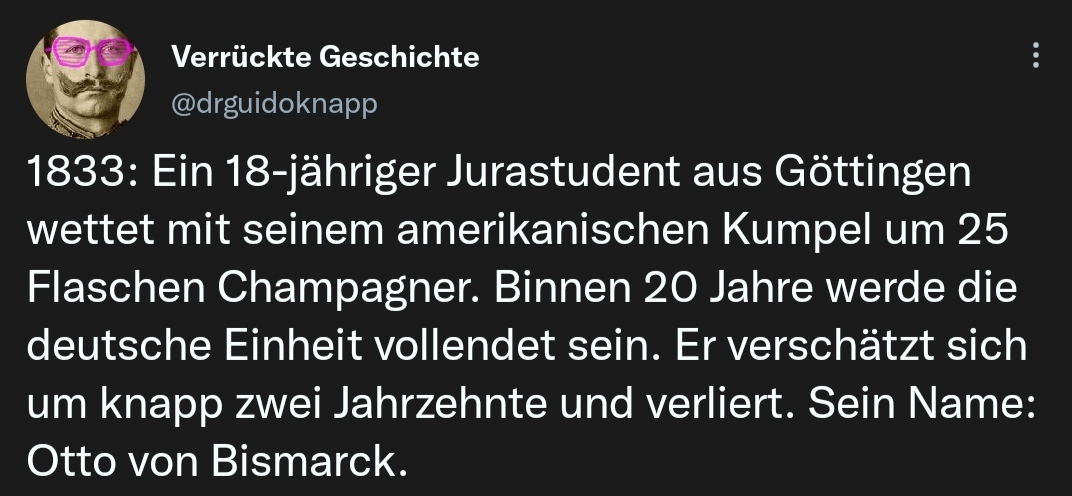The image size is (1072, 496).
Task: Click the pink glasses on the avatar
Action: [93, 50]
